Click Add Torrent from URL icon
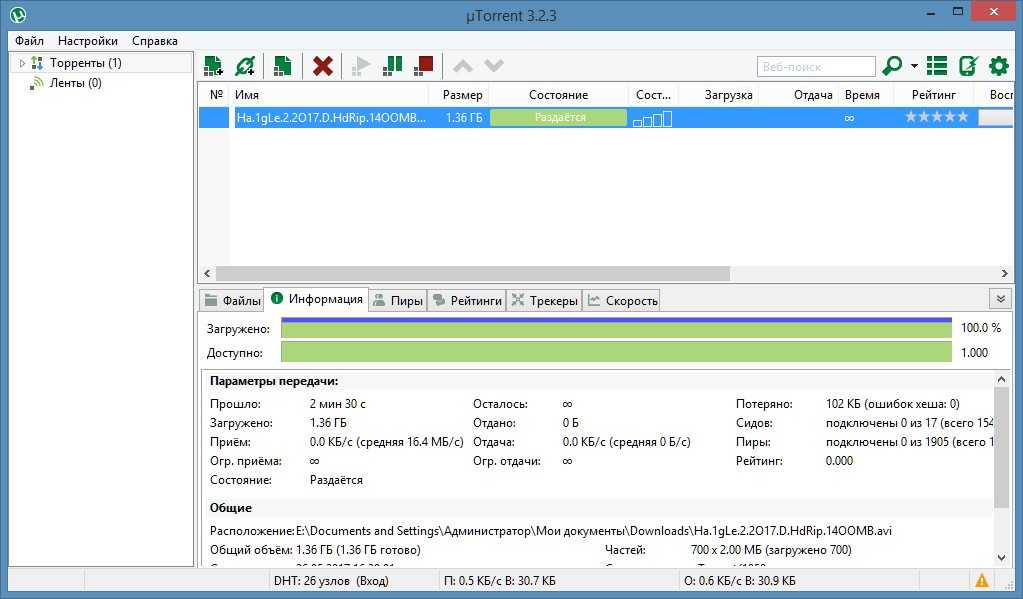1023x599 pixels. [245, 66]
